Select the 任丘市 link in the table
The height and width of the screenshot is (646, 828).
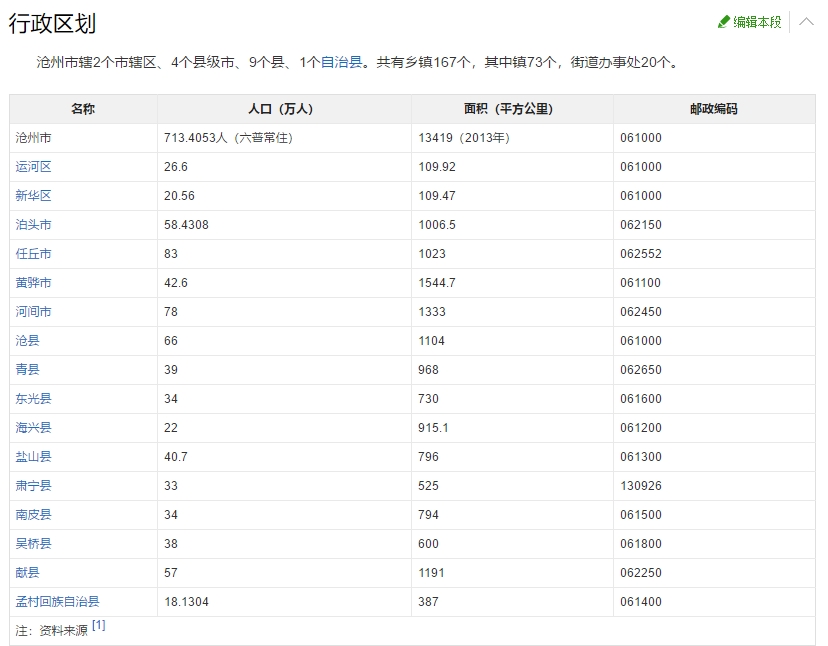pos(33,254)
